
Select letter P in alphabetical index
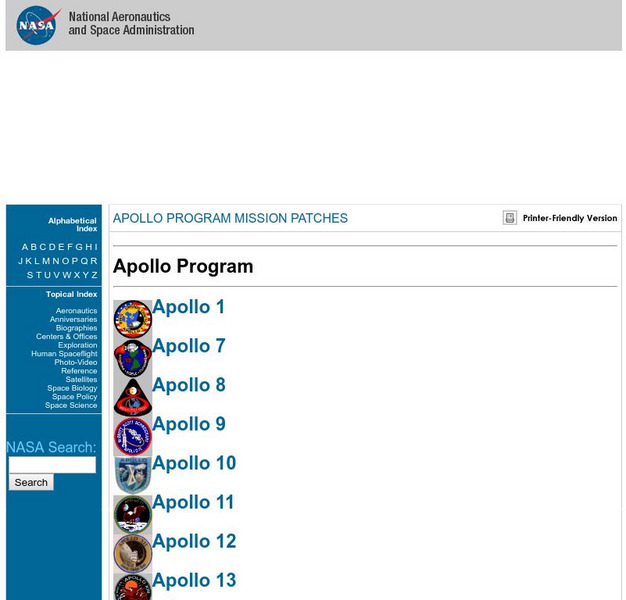(x=75, y=261)
